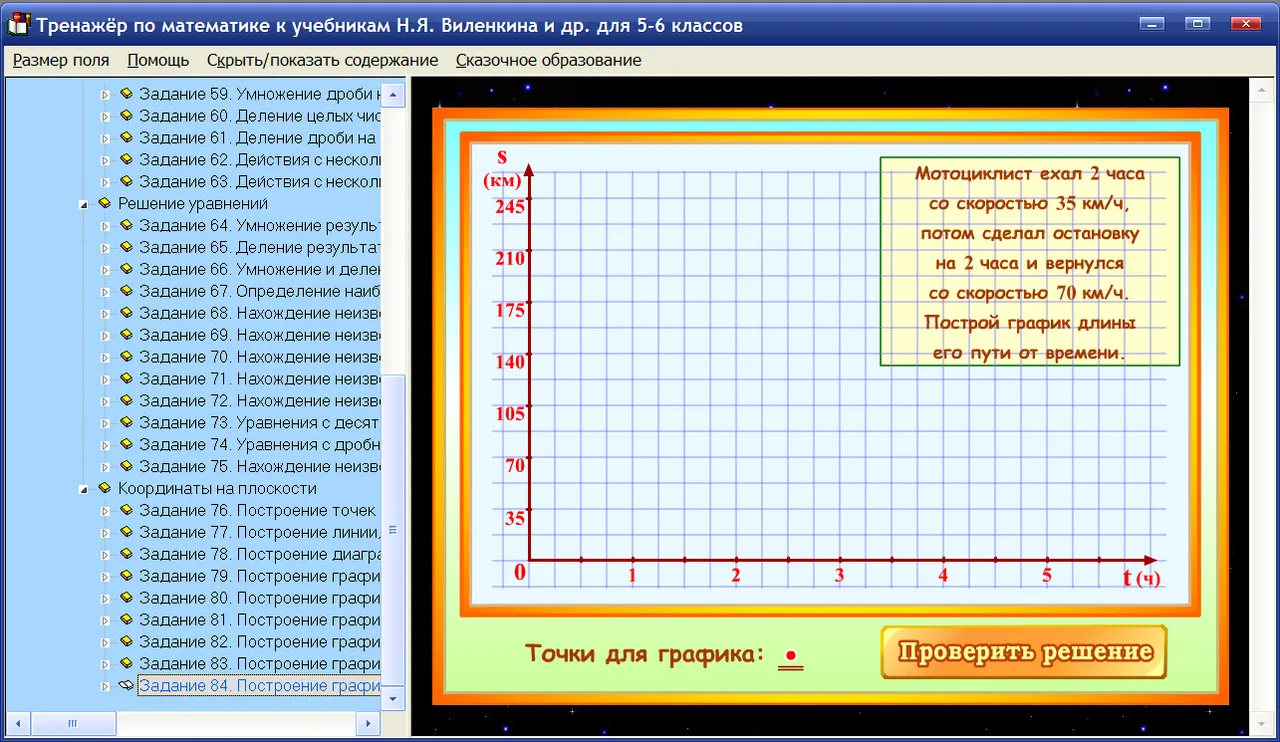Click the red graph point dot marker
The image size is (1280, 742).
pos(790,656)
